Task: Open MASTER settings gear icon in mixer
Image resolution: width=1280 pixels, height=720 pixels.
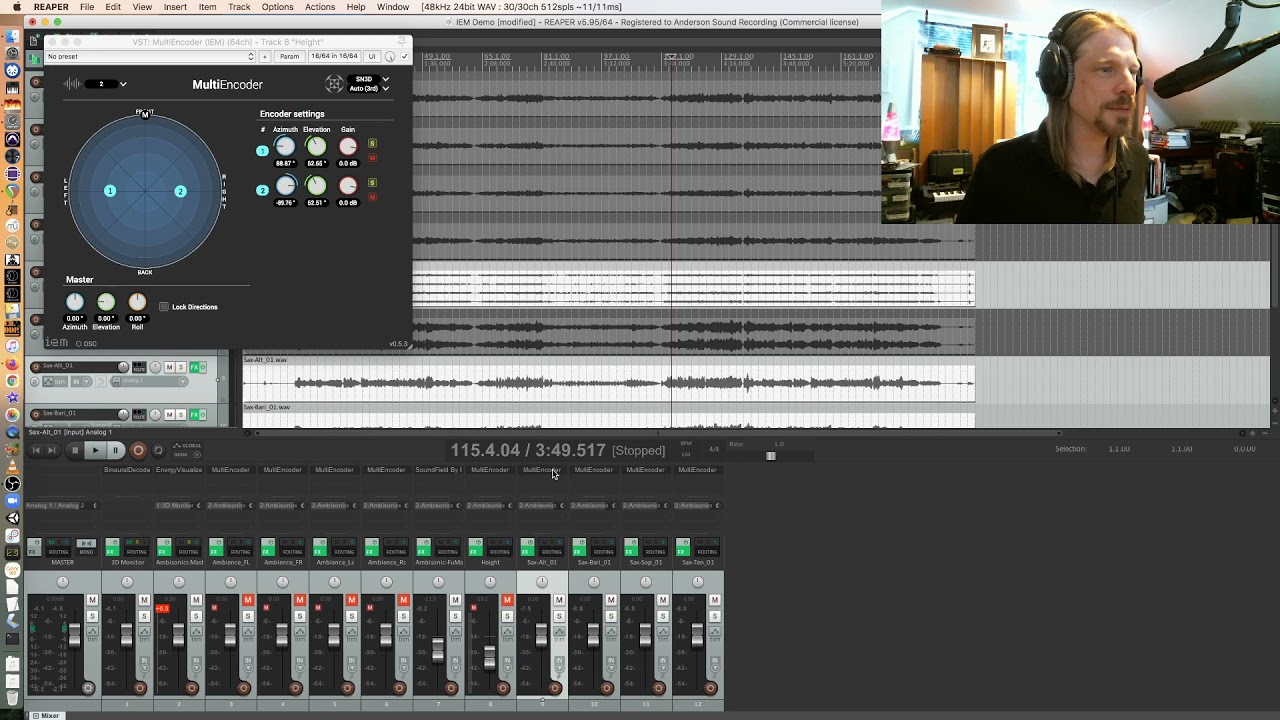Action: click(88, 688)
